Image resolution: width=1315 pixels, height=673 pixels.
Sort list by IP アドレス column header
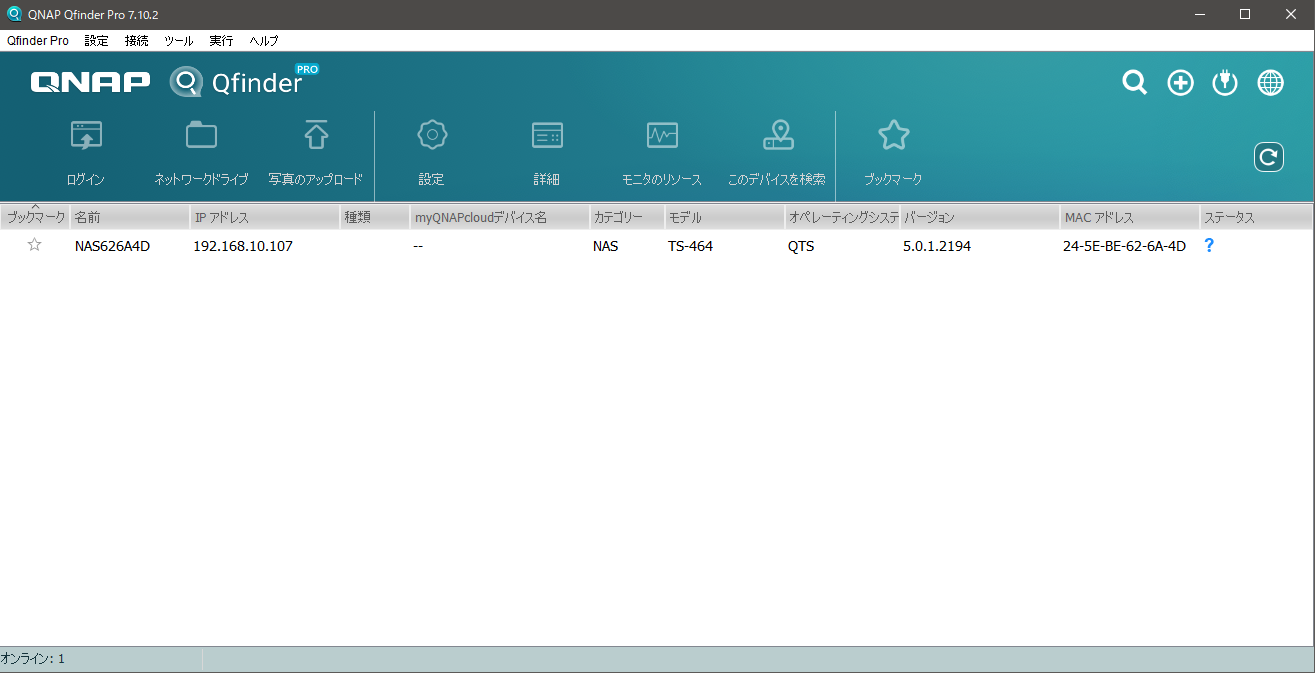tap(265, 217)
